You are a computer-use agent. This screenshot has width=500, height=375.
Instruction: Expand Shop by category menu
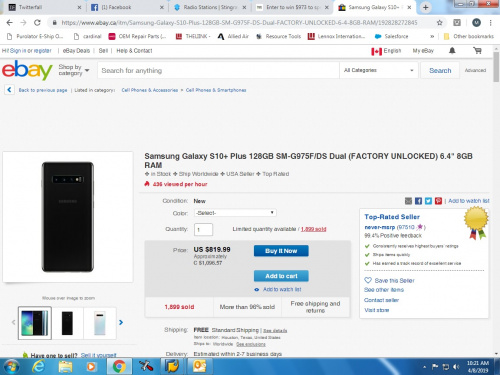pos(74,70)
